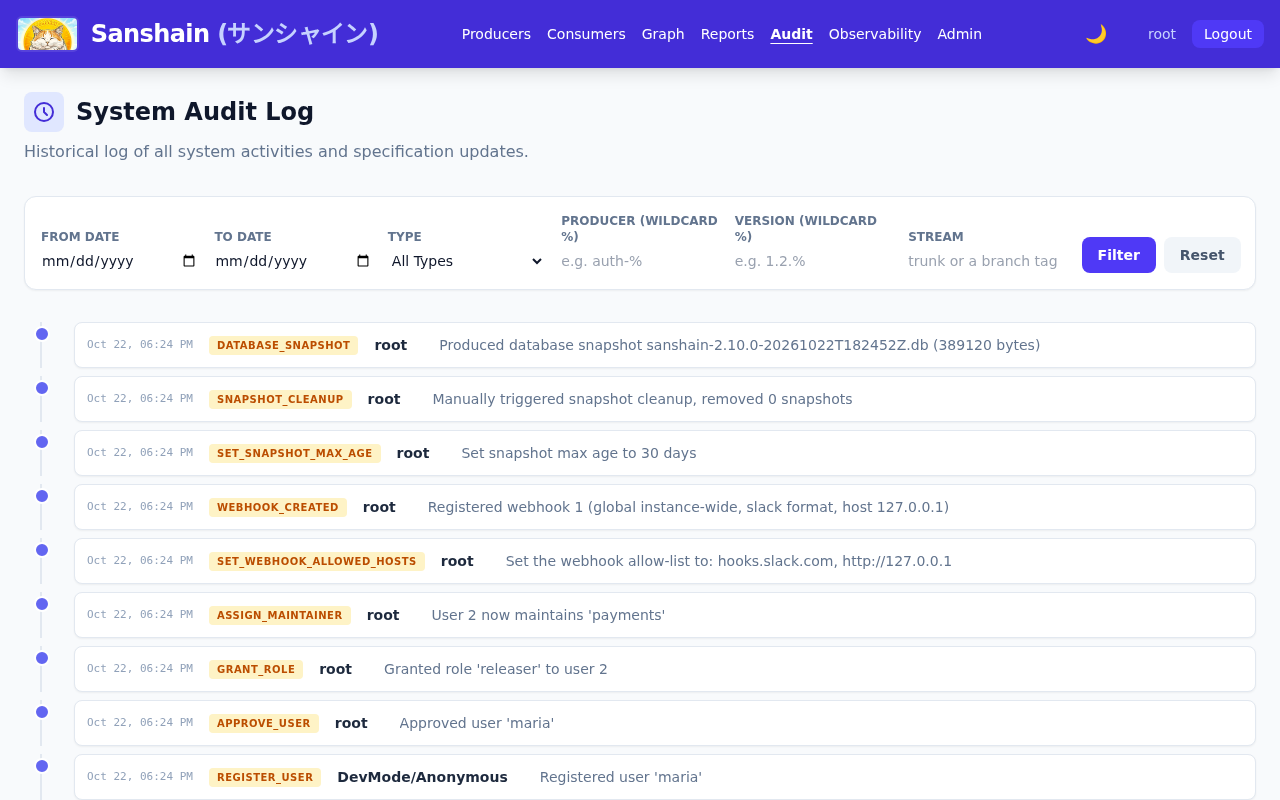Click 'Set snapshot max age to 30 days' text
Screen dimensions: 1280x800
579,453
